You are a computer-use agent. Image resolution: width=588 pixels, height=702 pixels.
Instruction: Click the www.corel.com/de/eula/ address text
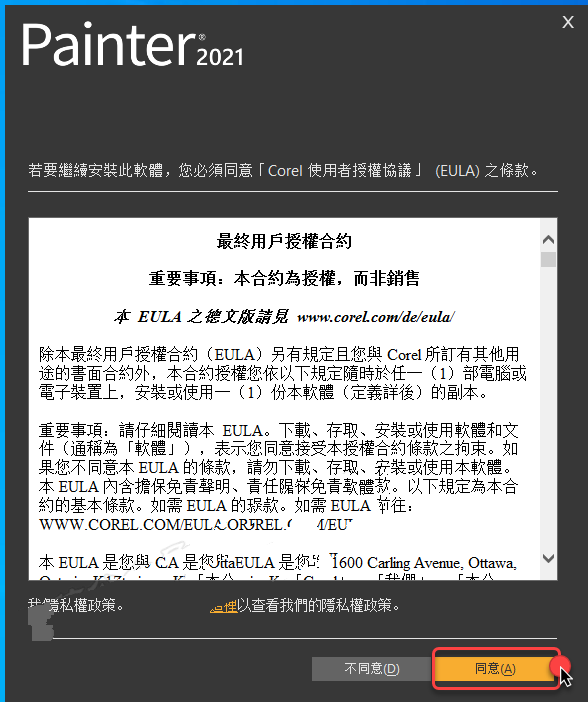(376, 317)
